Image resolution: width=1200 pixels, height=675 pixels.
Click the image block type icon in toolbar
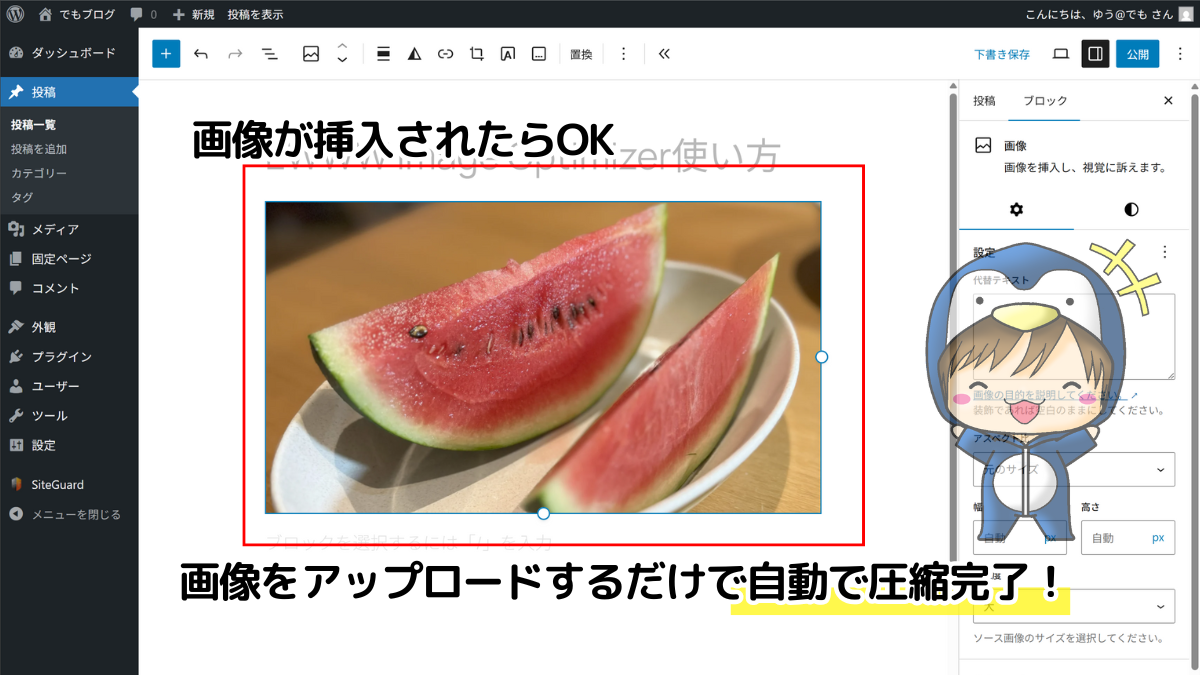click(311, 54)
